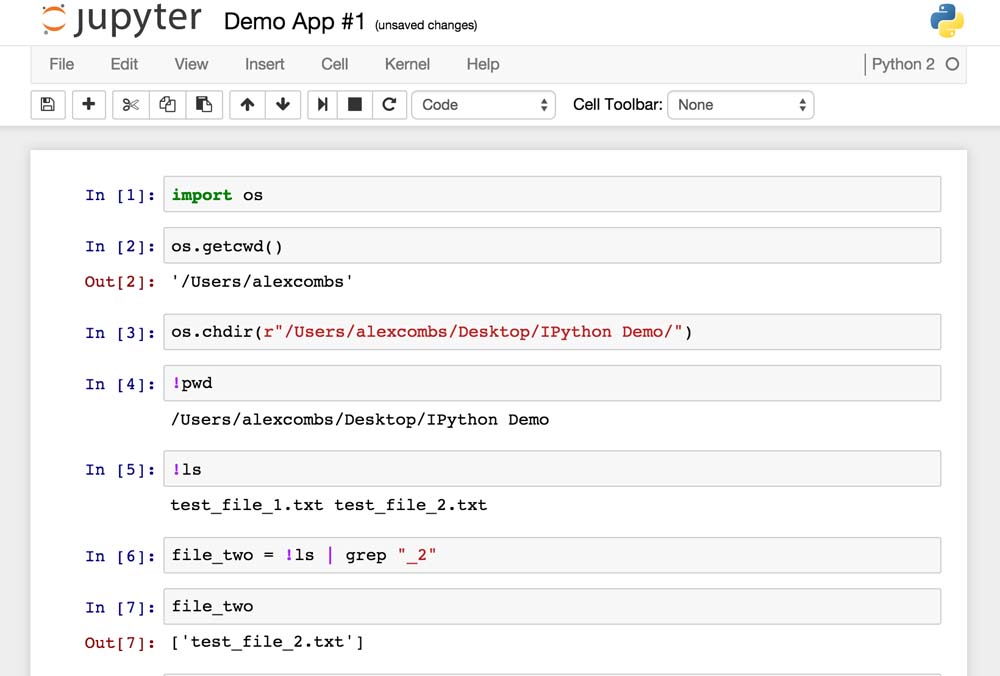Click into the os.getcwd() input cell
Image resolution: width=1000 pixels, height=676 pixels.
550,246
